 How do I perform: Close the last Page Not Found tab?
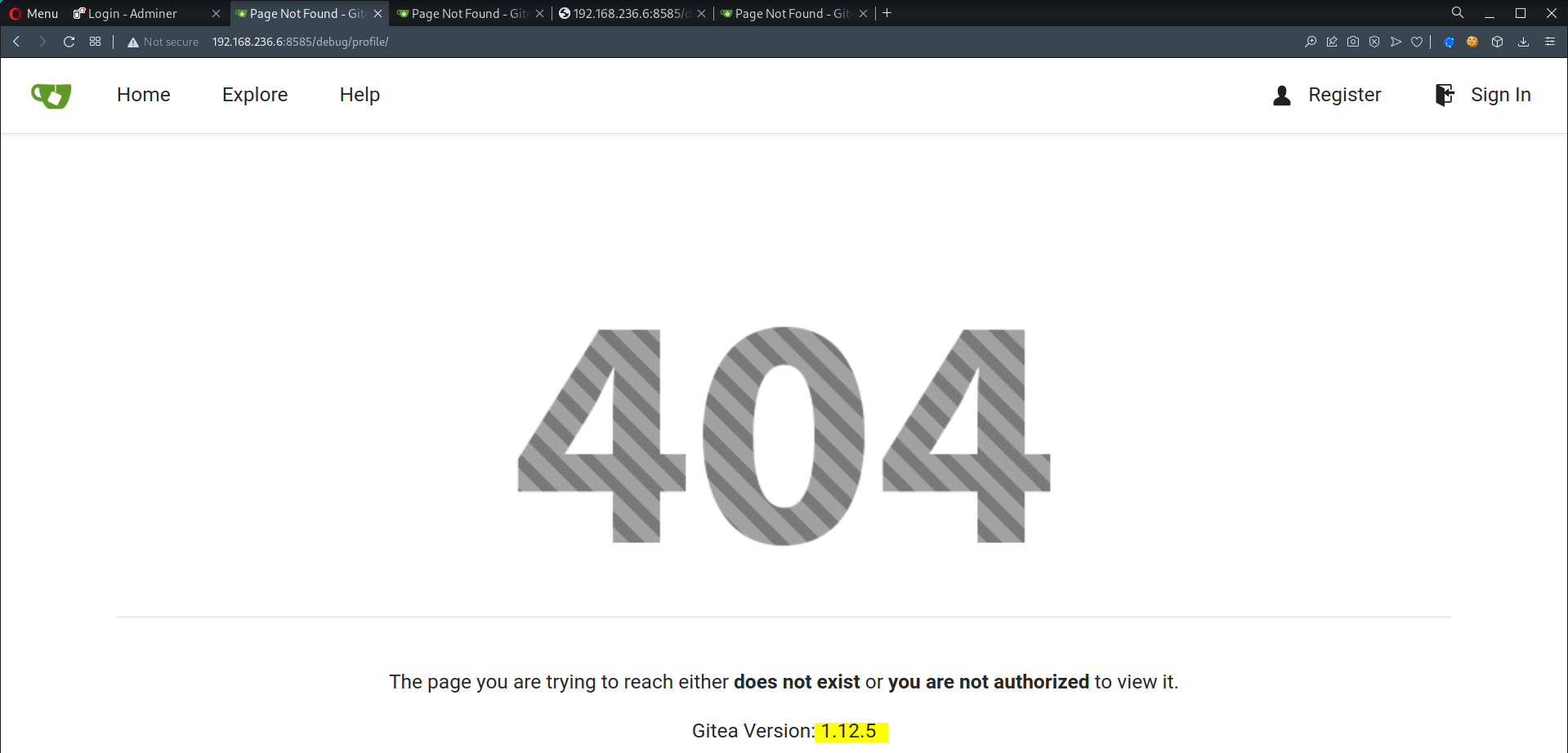pyautogui.click(x=863, y=14)
